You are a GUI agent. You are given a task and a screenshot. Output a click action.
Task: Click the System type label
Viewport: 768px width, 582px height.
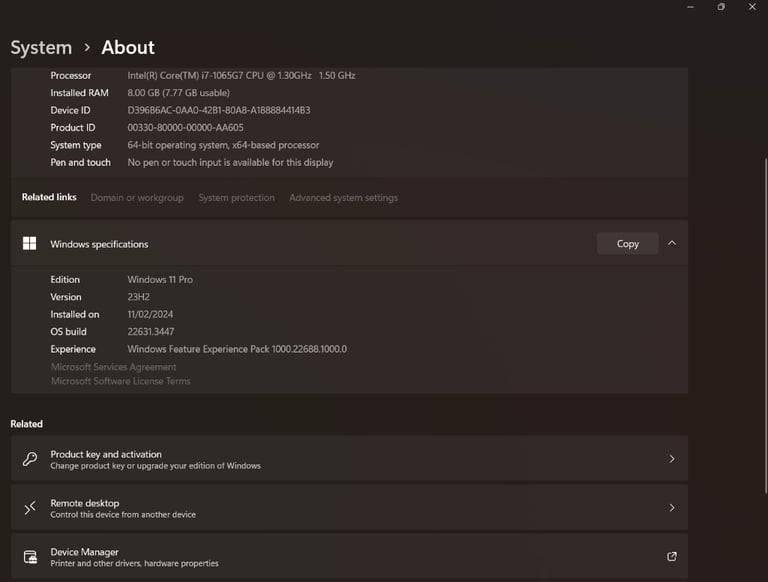pyautogui.click(x=76, y=145)
